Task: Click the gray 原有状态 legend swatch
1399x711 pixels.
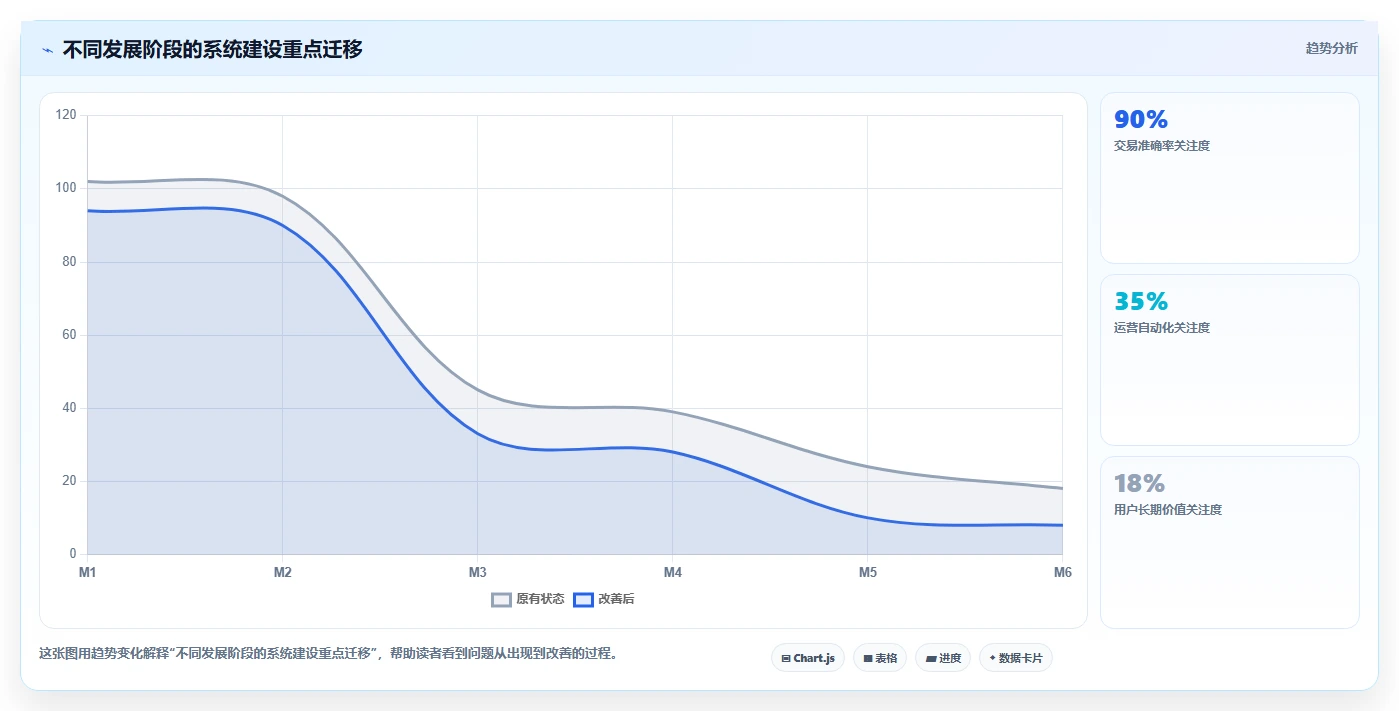Action: [502, 599]
